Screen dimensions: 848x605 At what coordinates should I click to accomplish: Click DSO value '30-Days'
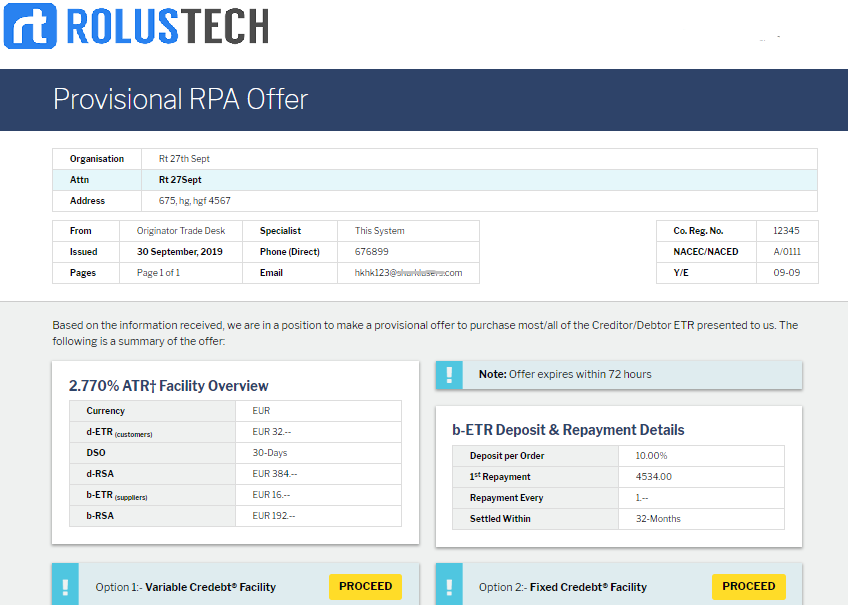tap(270, 453)
